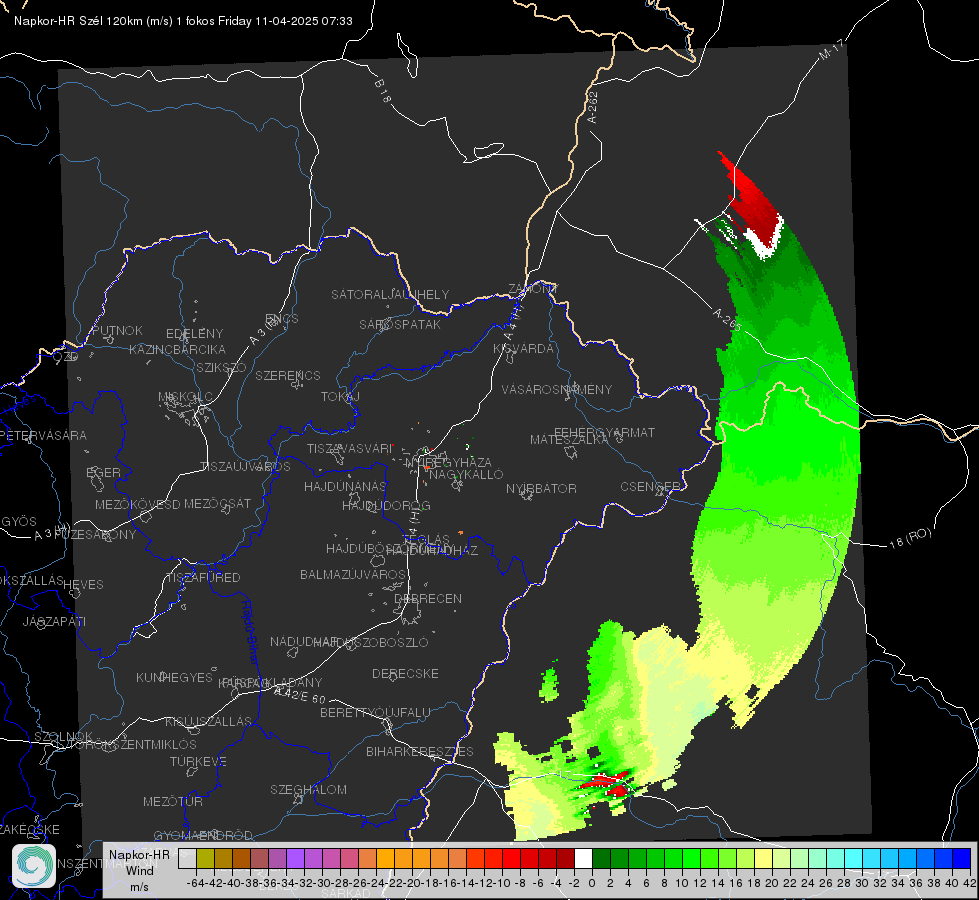Viewport: 979px width, 900px height.
Task: Click the MATESZALKA town label
Action: click(569, 440)
